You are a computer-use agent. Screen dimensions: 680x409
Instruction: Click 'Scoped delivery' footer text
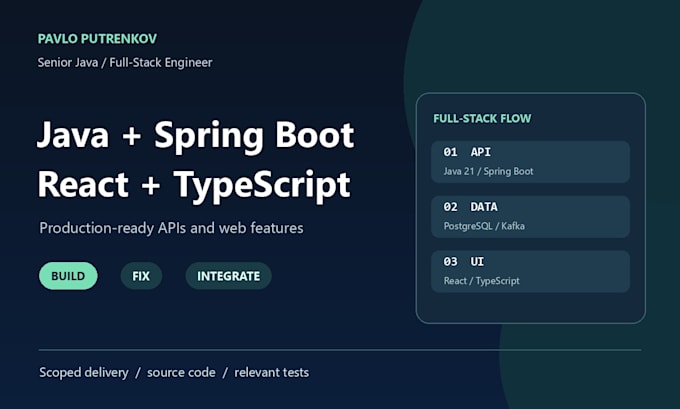click(x=84, y=373)
